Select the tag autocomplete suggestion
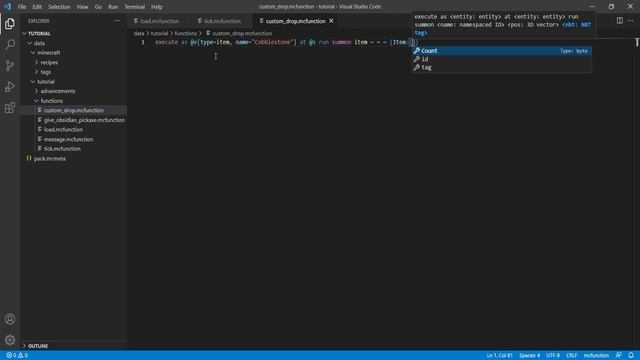The image size is (640, 360). (501, 67)
